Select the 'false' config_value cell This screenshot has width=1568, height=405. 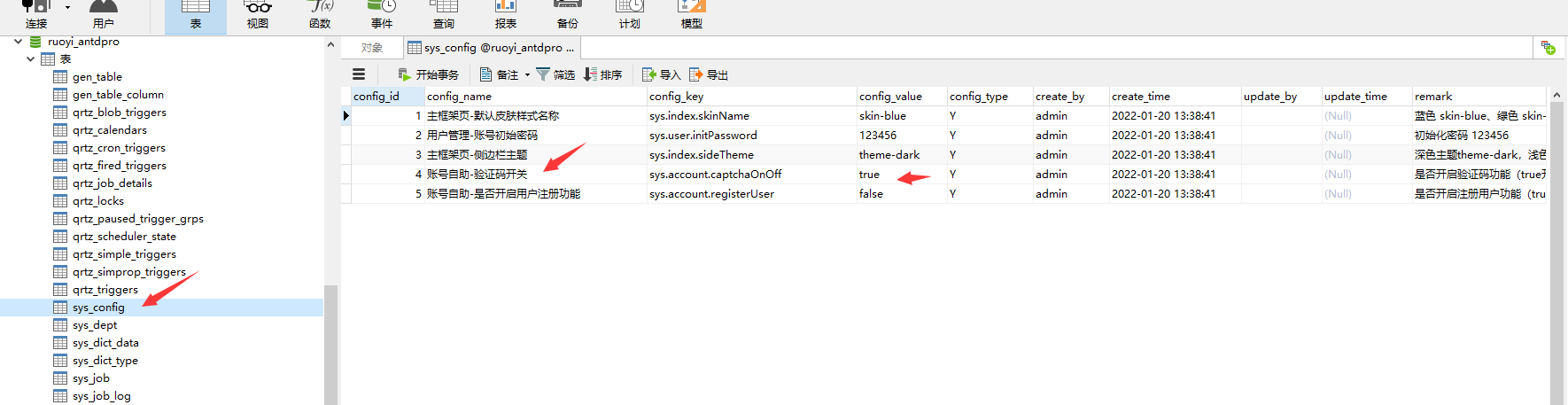(901, 194)
